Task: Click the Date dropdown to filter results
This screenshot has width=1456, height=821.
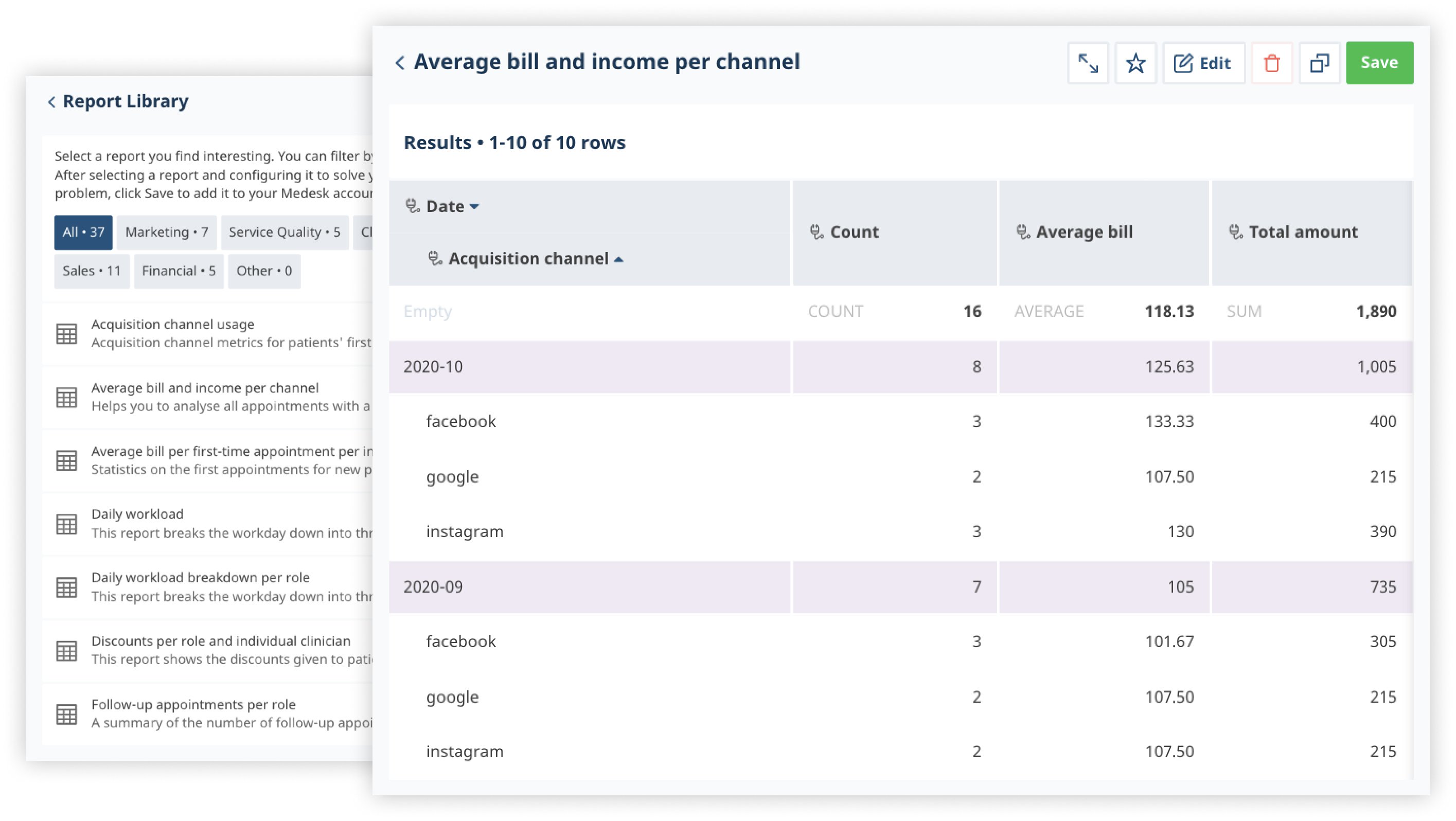Action: tap(448, 205)
